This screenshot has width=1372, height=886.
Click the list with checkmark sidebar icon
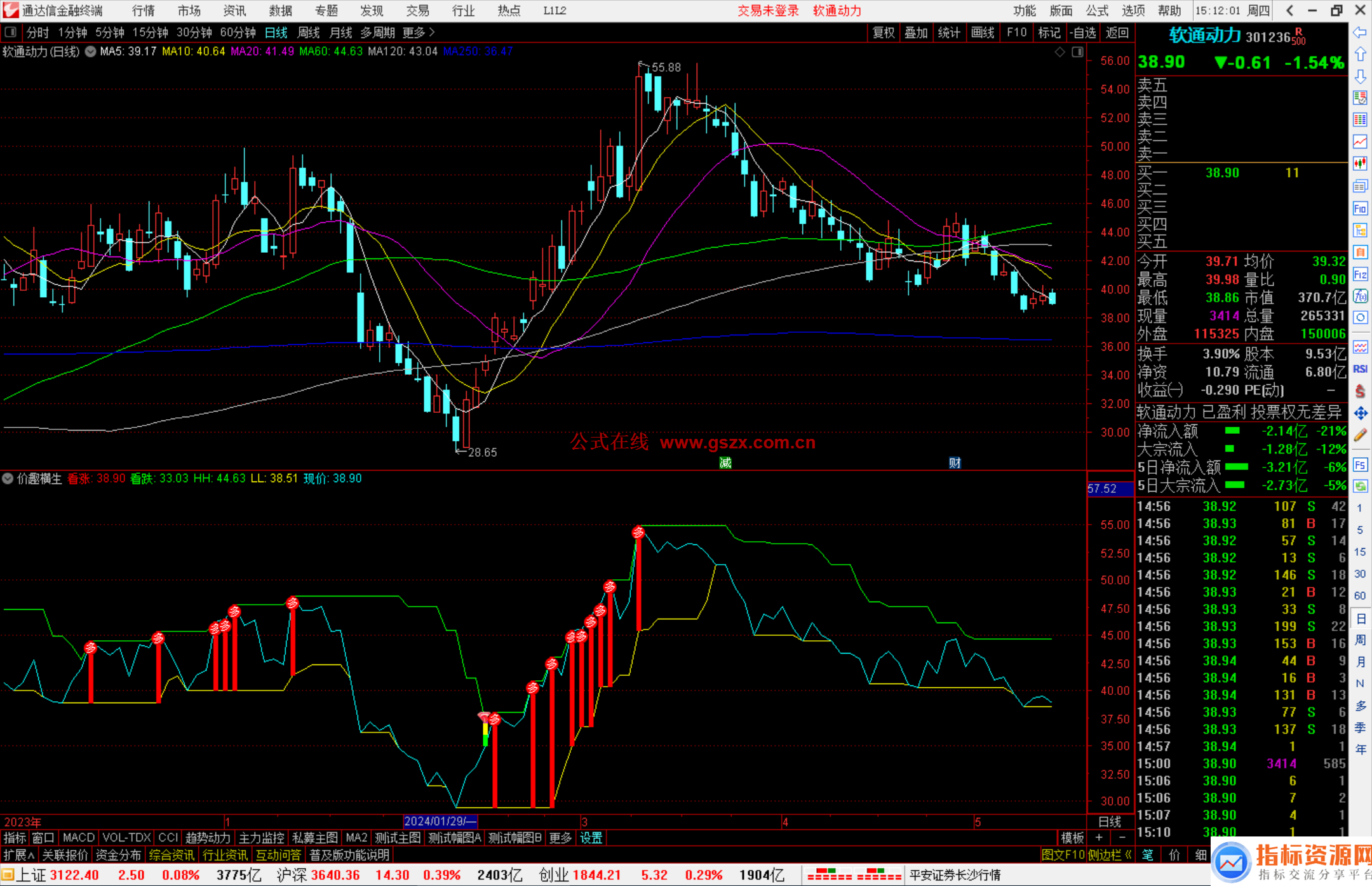[1360, 98]
